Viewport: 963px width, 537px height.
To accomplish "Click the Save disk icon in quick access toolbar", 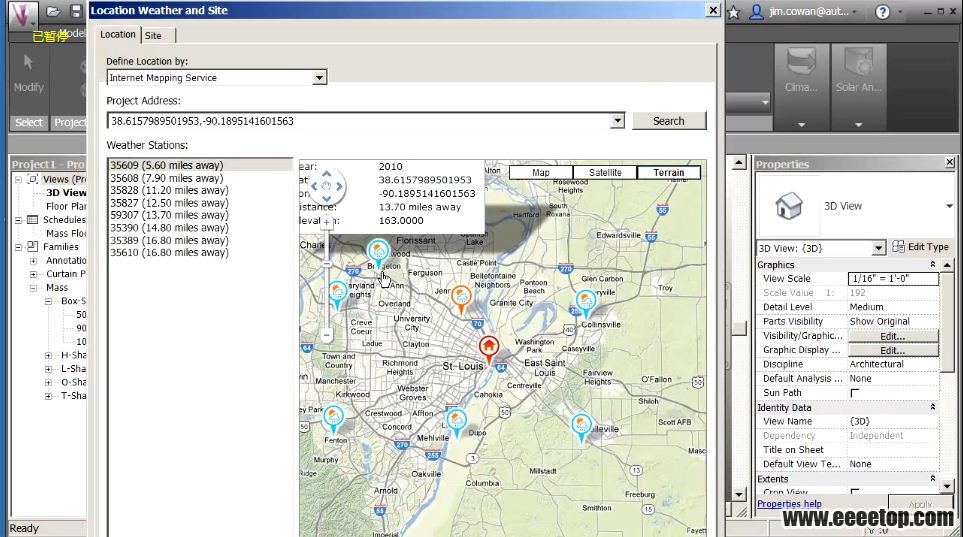I will tap(76, 12).
